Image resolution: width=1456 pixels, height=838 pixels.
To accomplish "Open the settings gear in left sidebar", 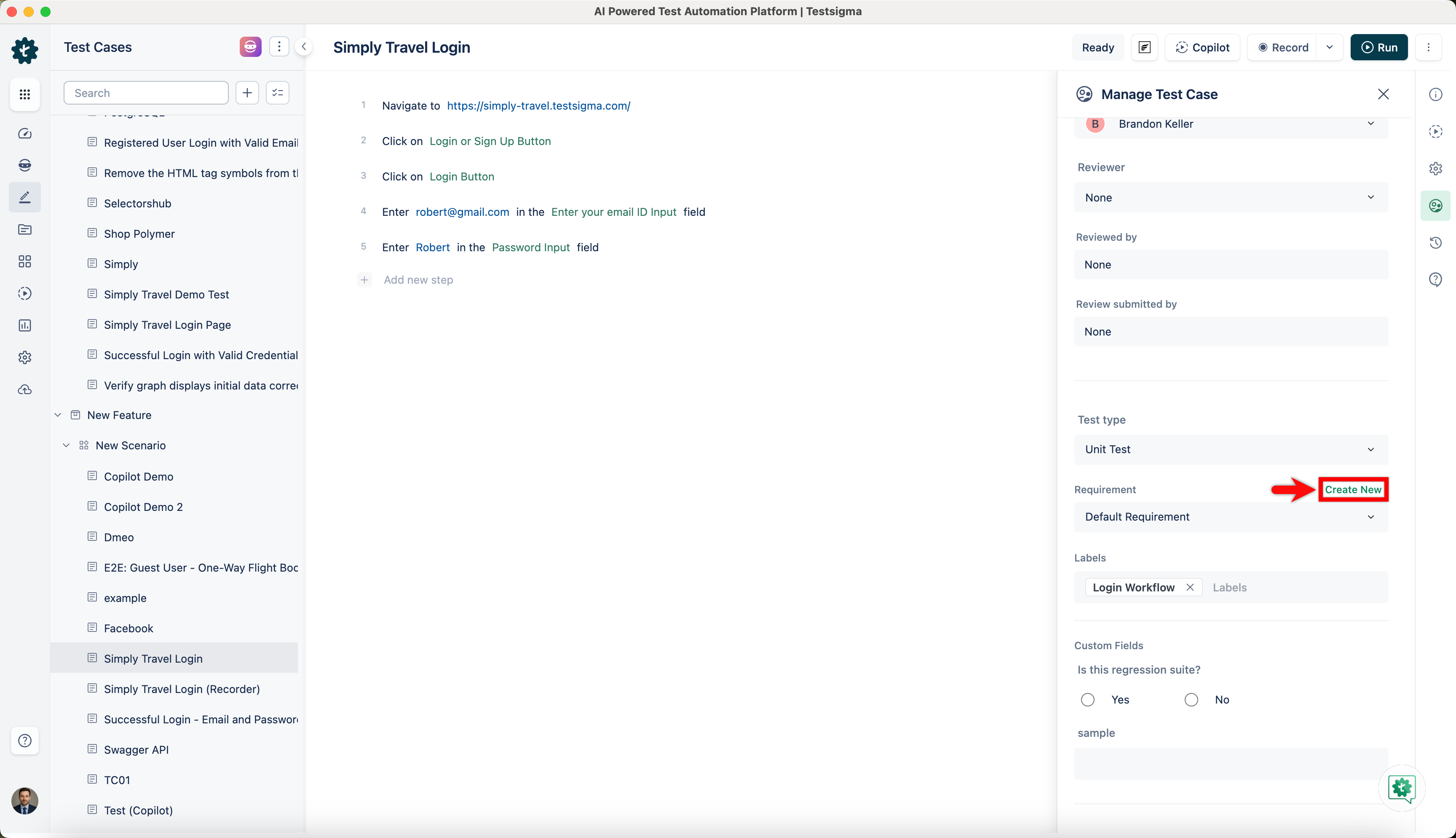I will tap(25, 357).
